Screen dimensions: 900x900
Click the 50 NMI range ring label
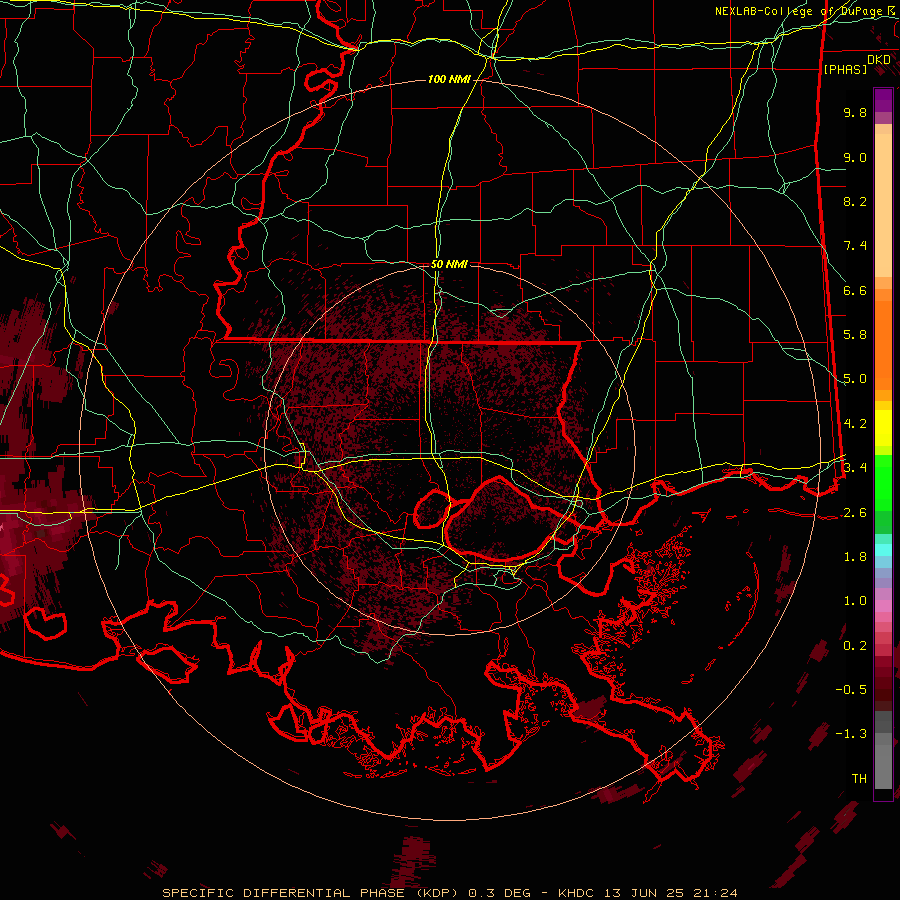click(x=449, y=264)
